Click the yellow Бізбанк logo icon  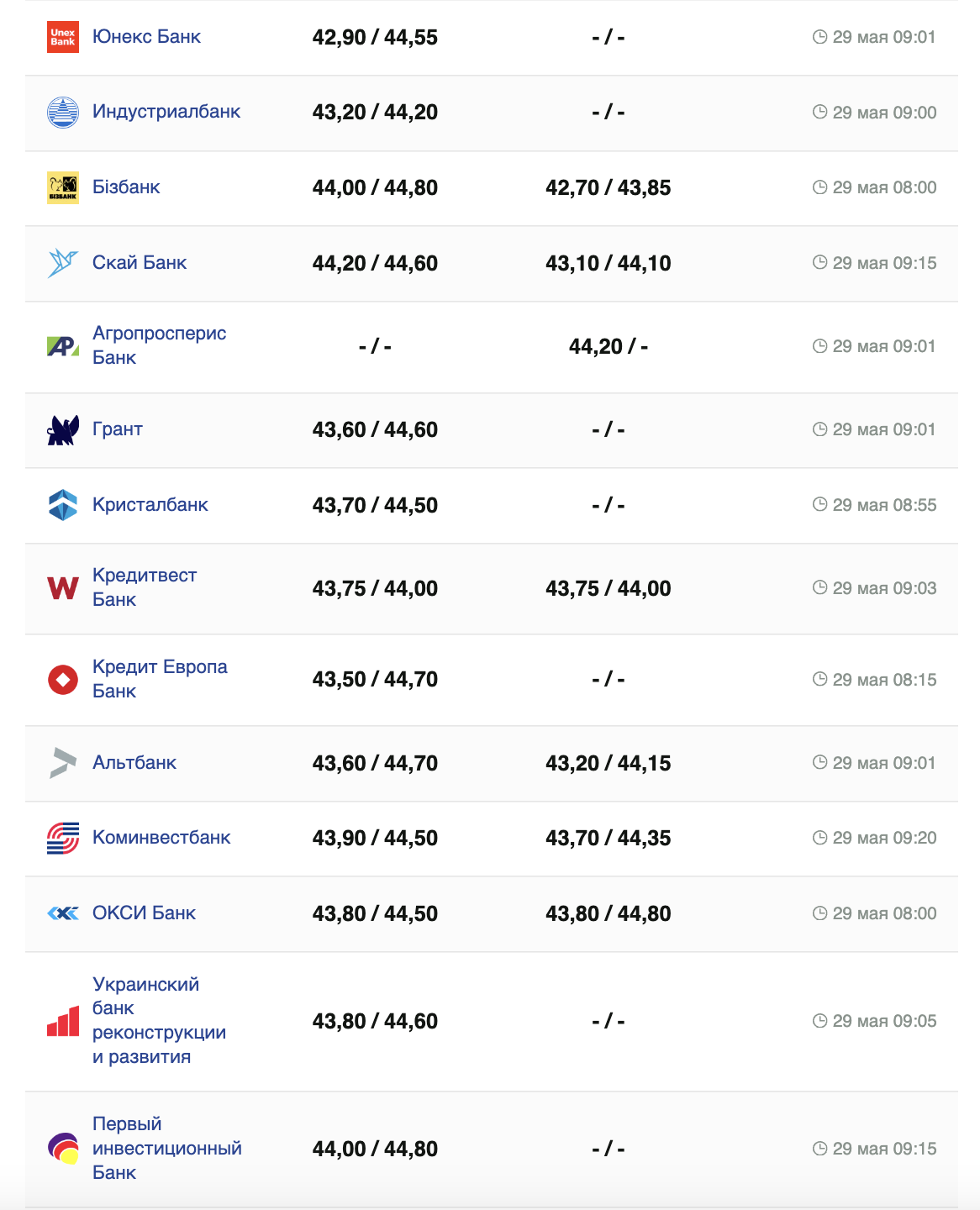pyautogui.click(x=63, y=188)
